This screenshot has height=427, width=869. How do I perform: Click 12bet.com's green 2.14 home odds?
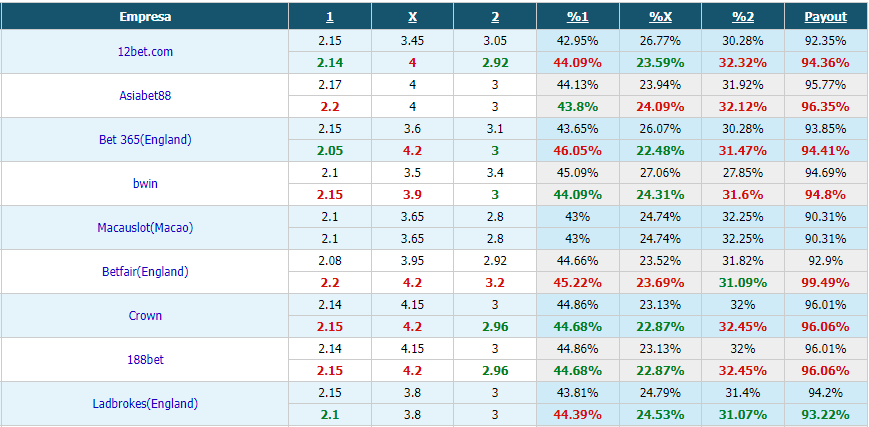point(330,63)
